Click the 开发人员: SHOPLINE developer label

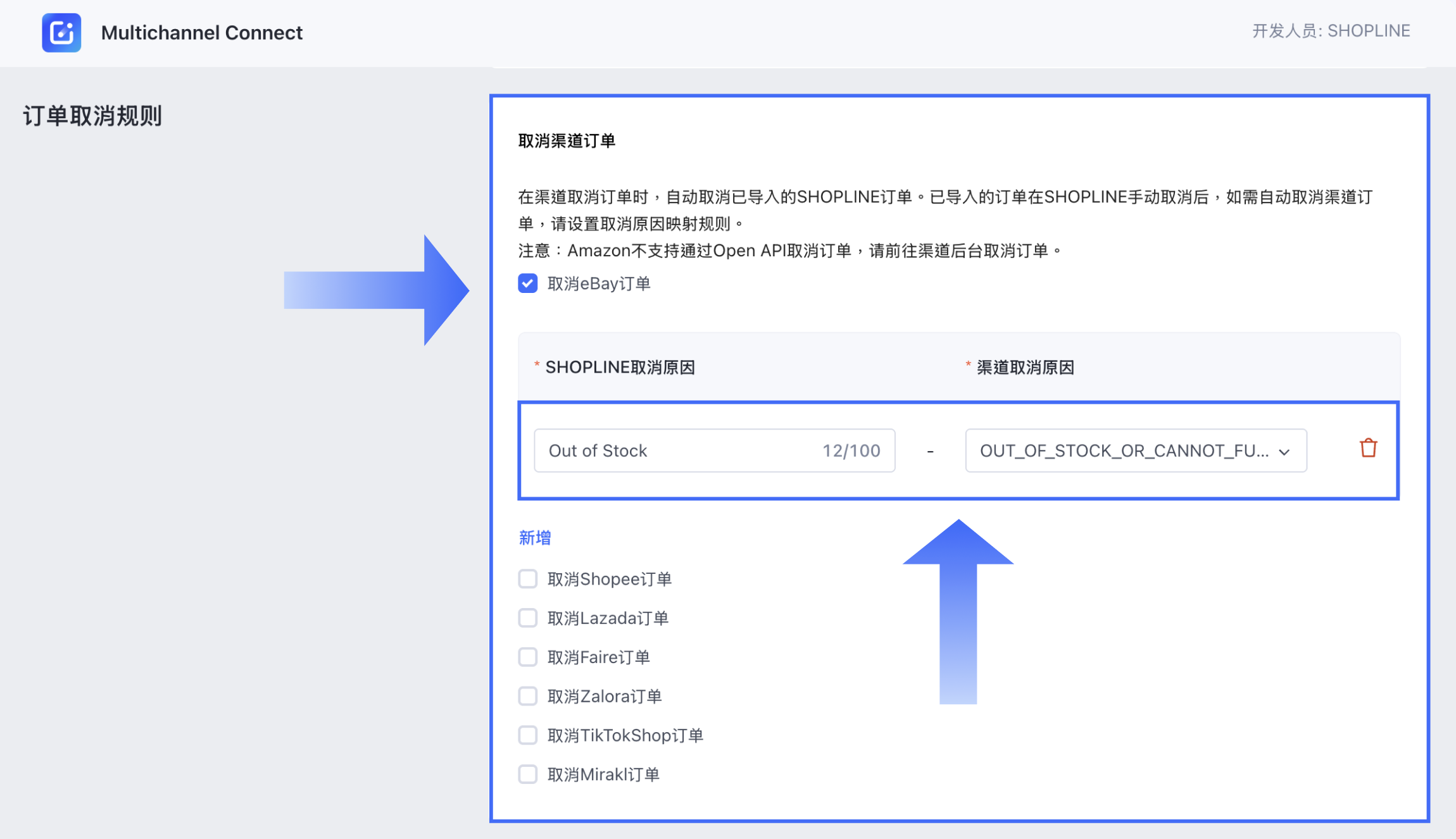click(x=1331, y=31)
